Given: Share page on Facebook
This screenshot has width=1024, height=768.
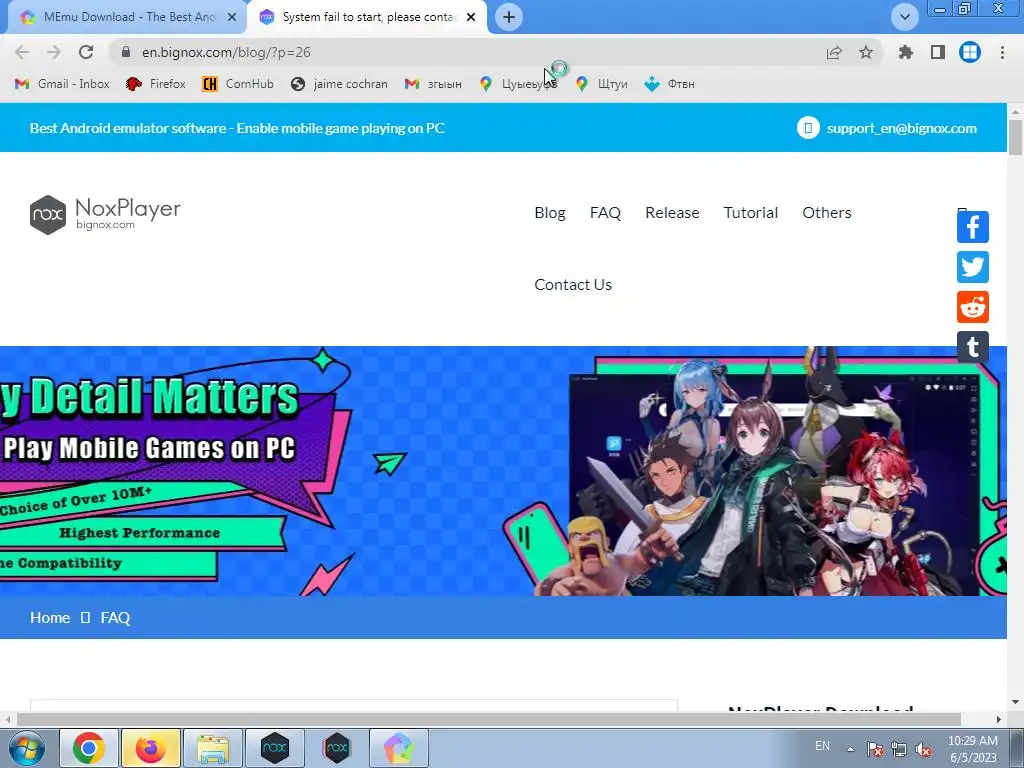Looking at the screenshot, I should (x=972, y=227).
